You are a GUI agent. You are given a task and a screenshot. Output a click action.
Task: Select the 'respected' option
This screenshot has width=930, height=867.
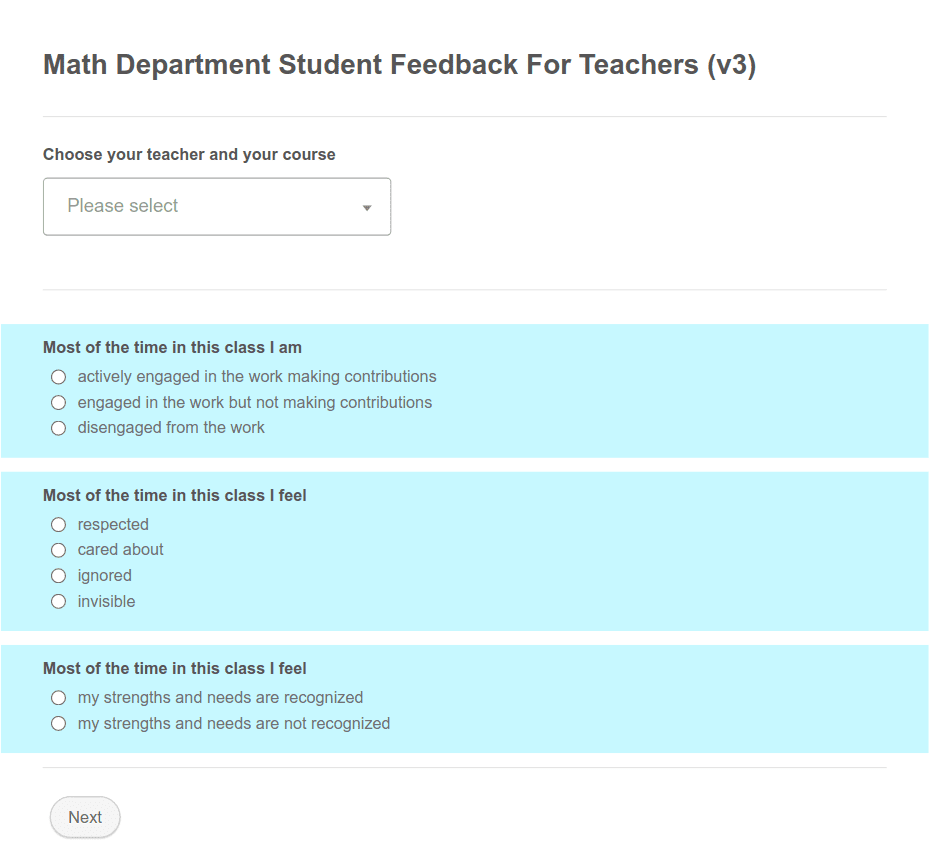coord(58,524)
